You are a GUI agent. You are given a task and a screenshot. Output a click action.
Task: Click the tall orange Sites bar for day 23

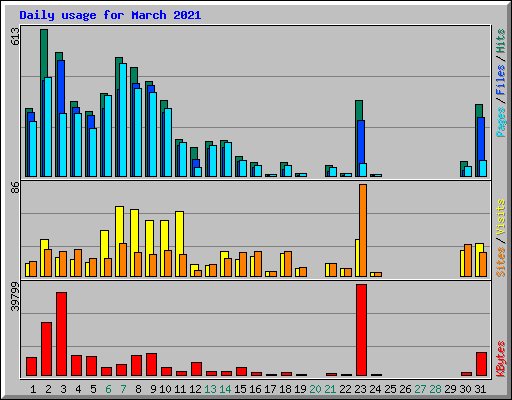click(x=363, y=230)
